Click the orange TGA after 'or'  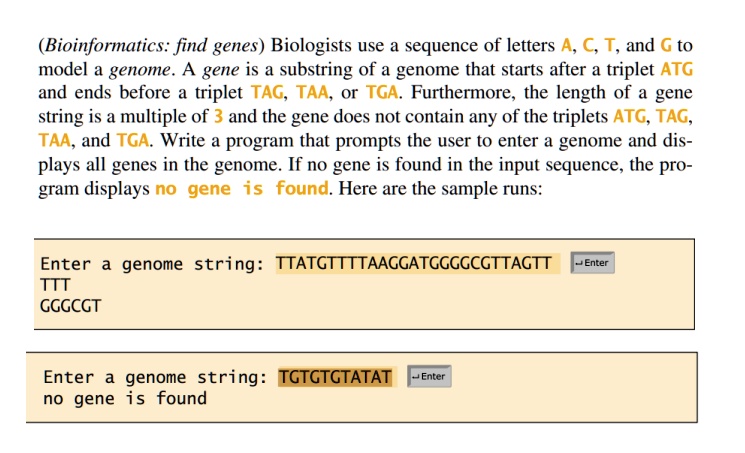tap(382, 93)
